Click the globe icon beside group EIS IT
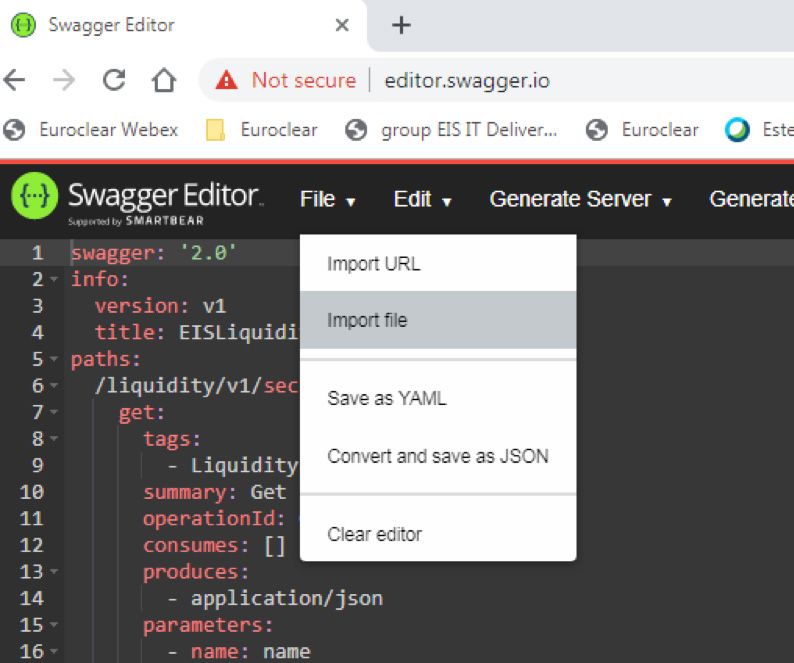This screenshot has width=794, height=663. click(356, 130)
